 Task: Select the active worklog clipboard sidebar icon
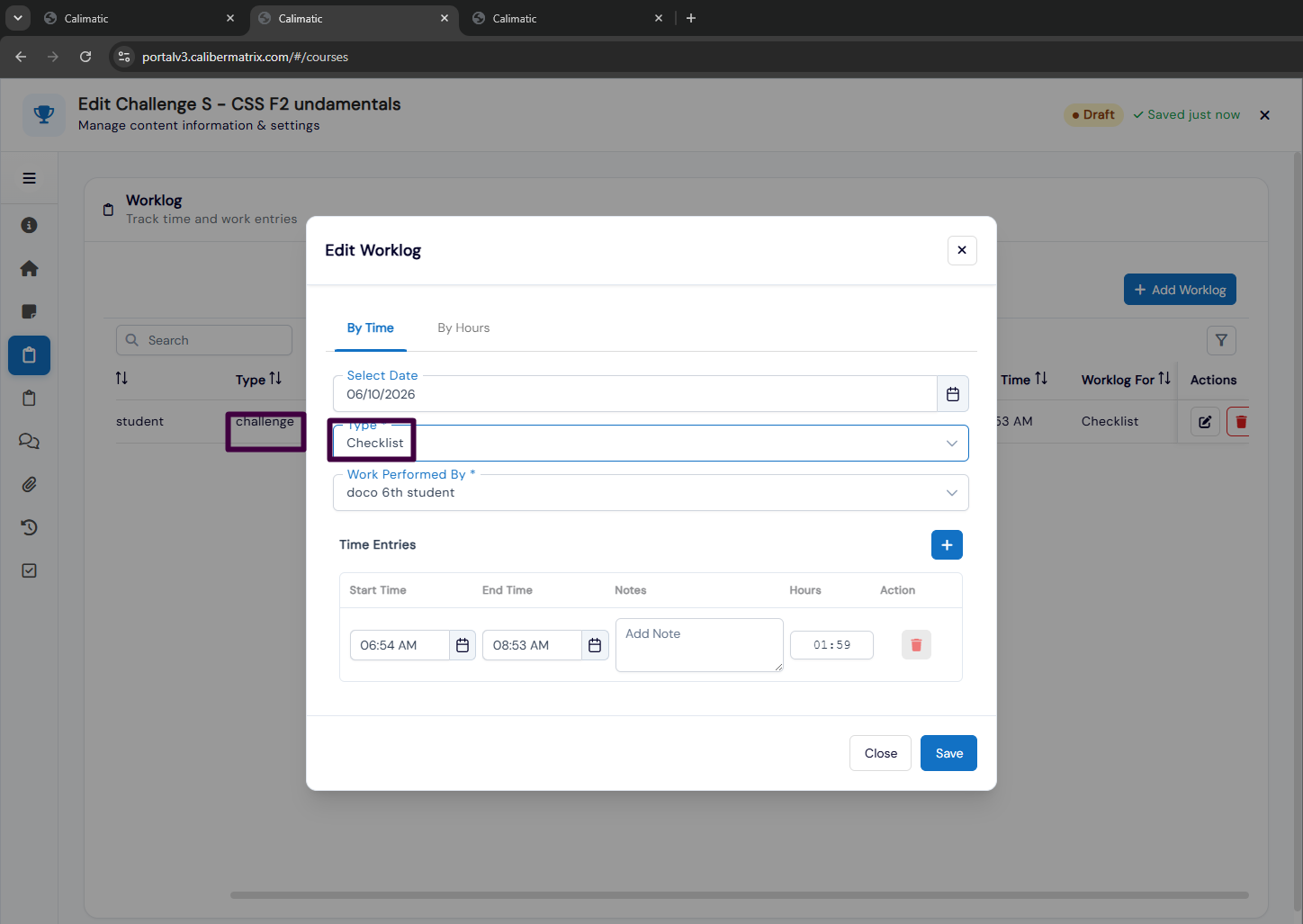pyautogui.click(x=29, y=355)
